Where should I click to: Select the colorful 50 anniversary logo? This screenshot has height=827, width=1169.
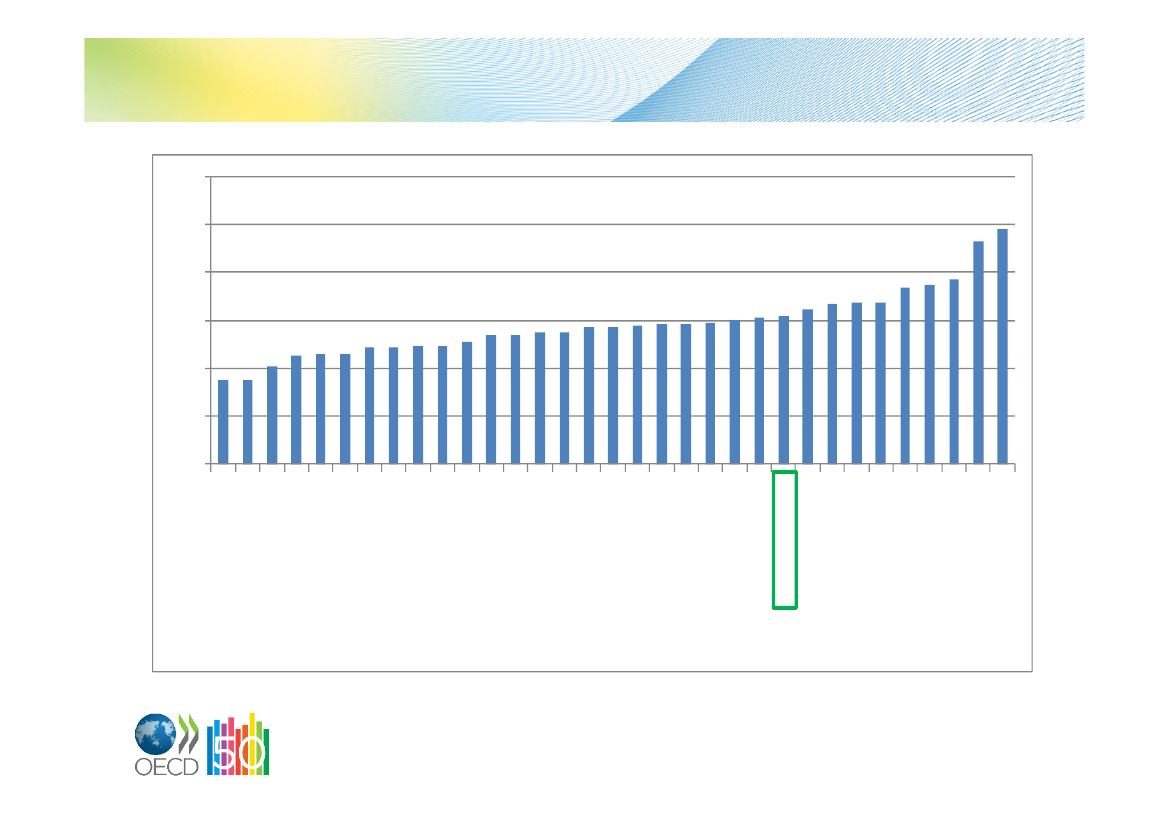238,744
